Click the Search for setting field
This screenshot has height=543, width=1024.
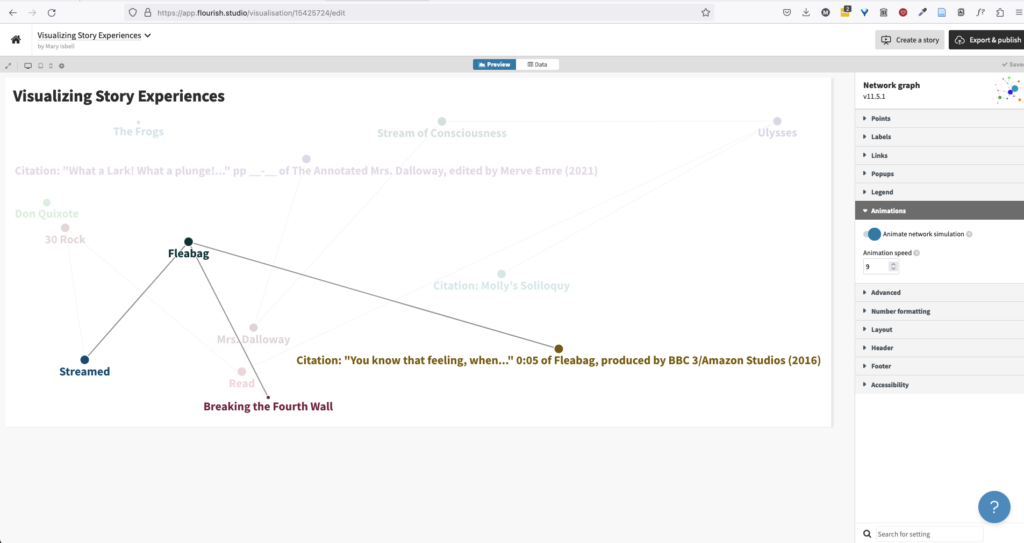(929, 534)
